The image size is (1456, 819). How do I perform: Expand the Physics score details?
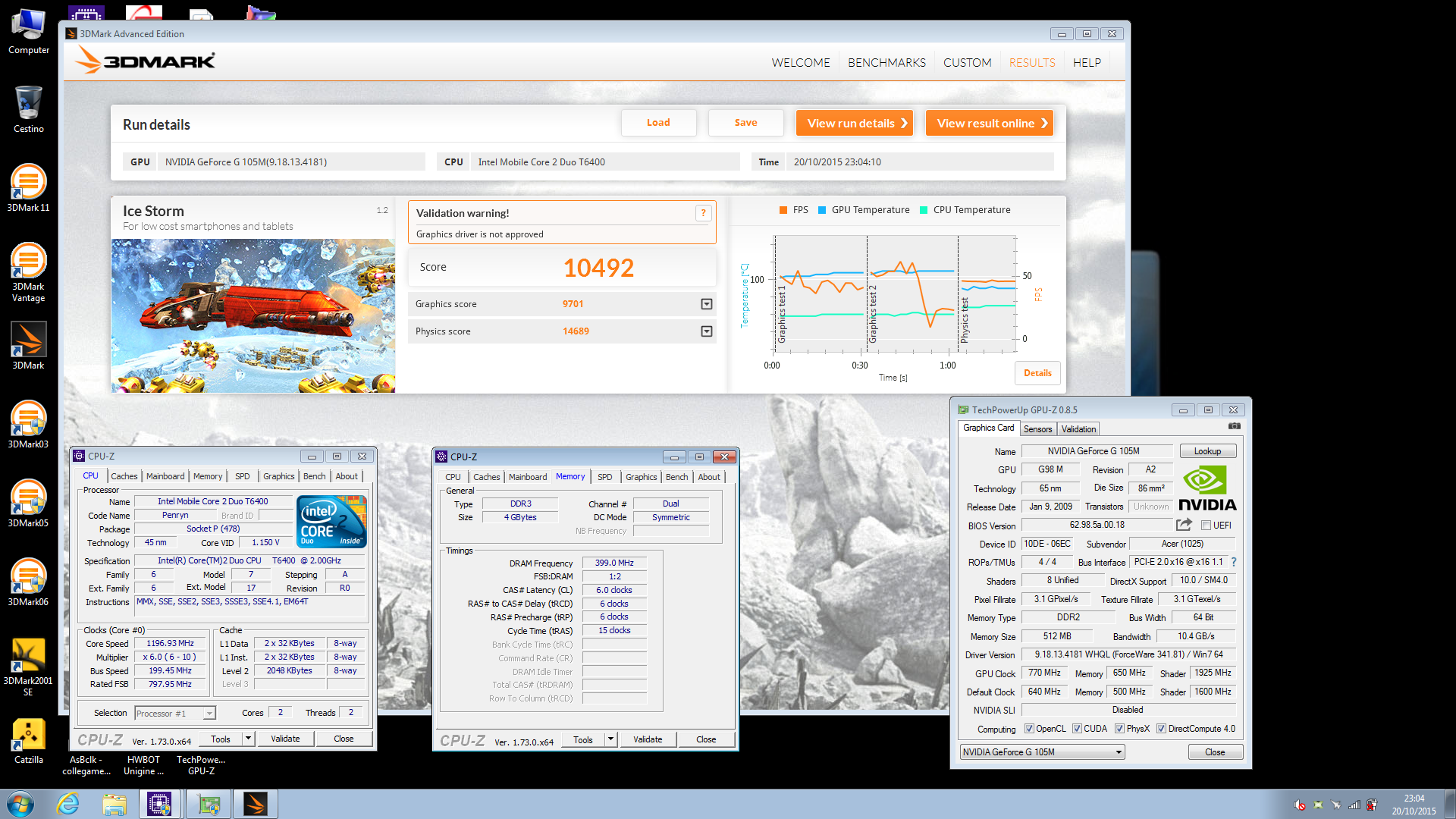[706, 331]
